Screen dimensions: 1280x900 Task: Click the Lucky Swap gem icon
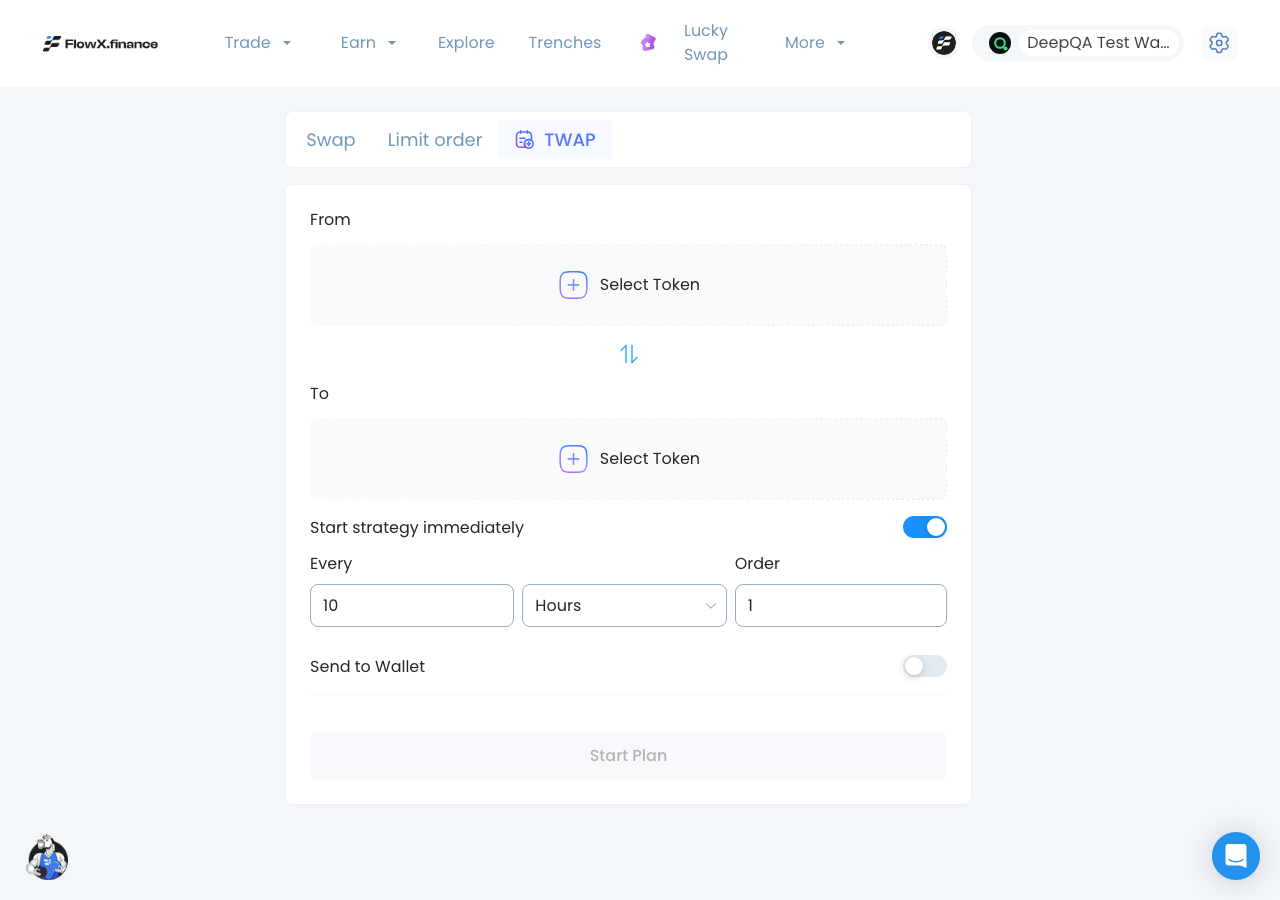pyautogui.click(x=648, y=43)
